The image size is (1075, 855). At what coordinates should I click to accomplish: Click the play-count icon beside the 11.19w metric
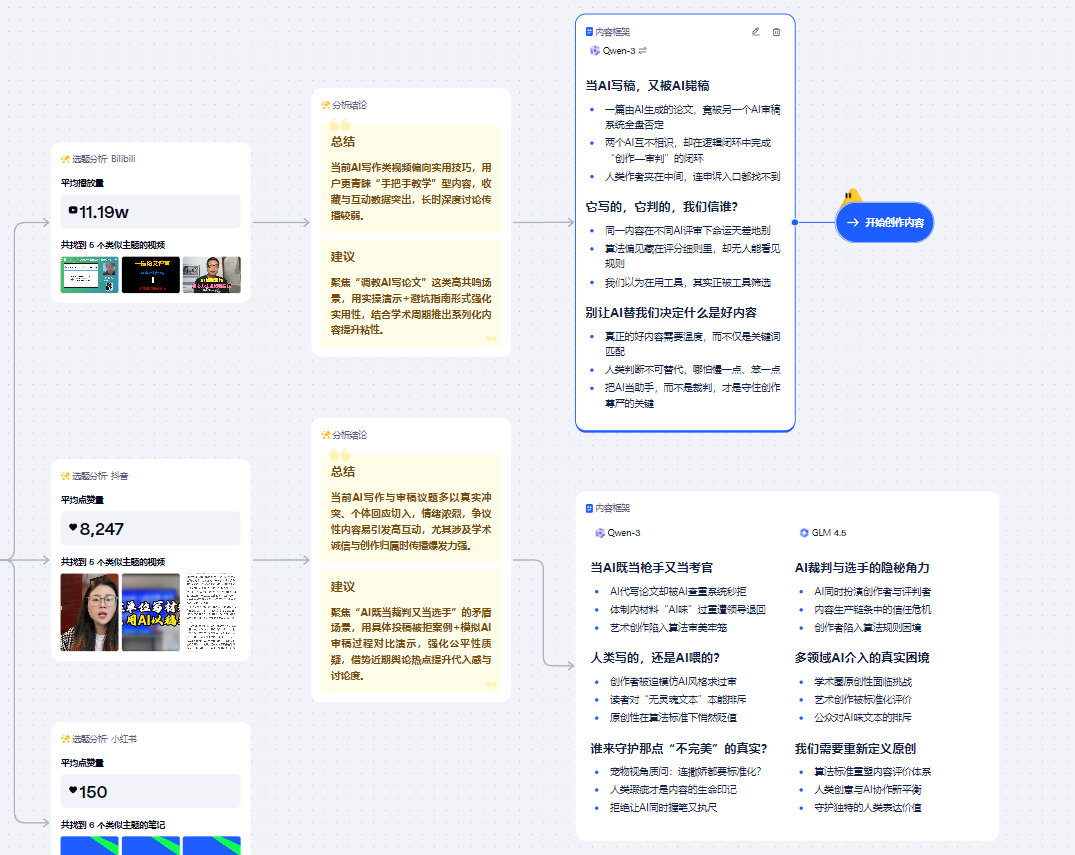click(x=74, y=211)
